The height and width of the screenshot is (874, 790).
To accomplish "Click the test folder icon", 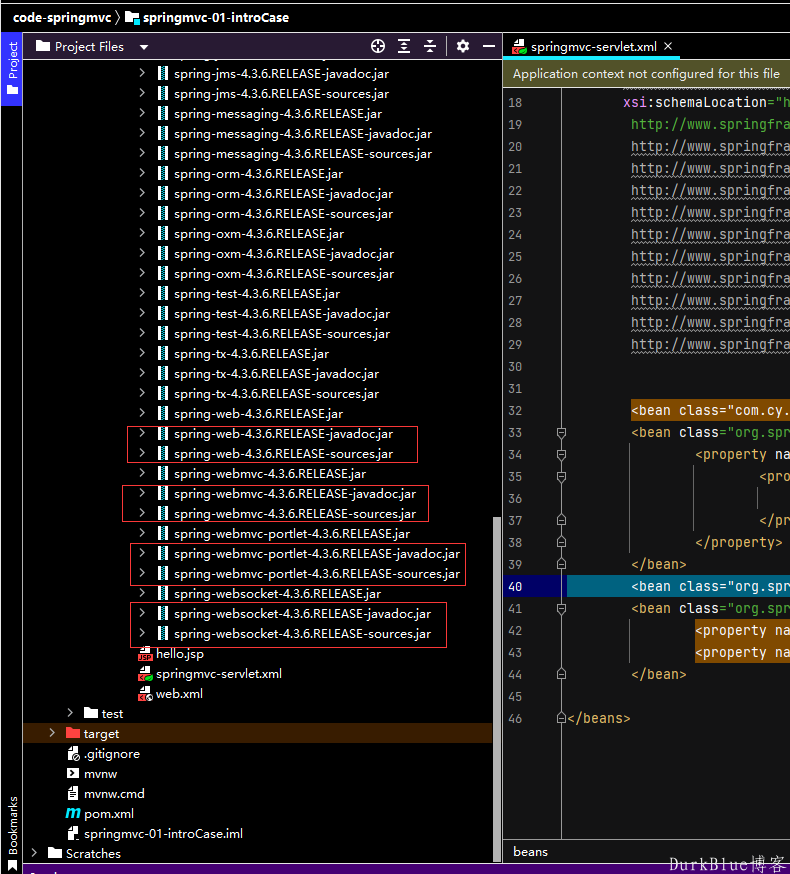I will pyautogui.click(x=91, y=713).
